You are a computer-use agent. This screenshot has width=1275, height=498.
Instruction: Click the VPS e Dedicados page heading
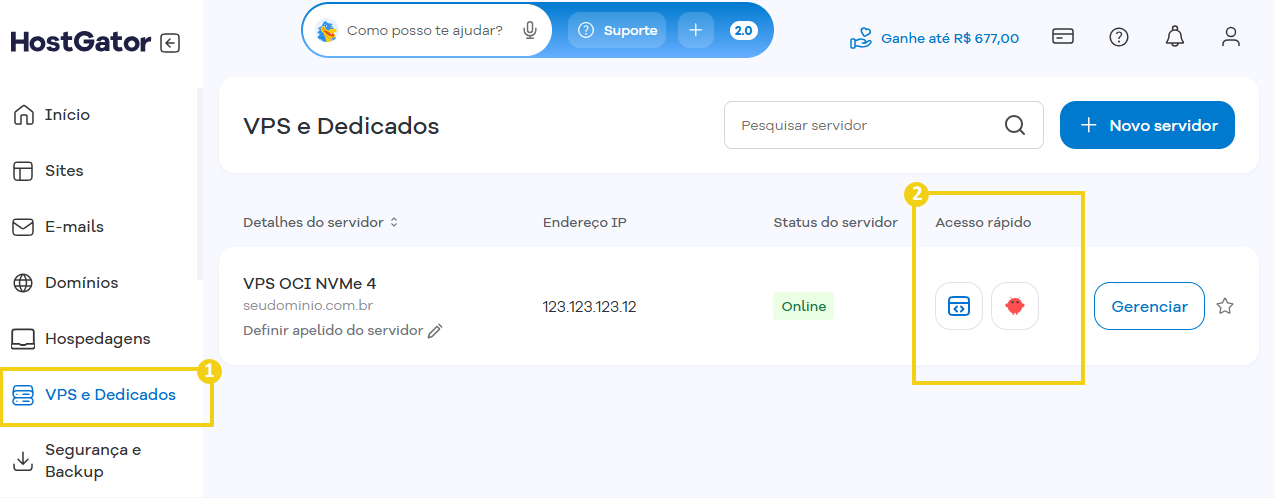click(341, 126)
